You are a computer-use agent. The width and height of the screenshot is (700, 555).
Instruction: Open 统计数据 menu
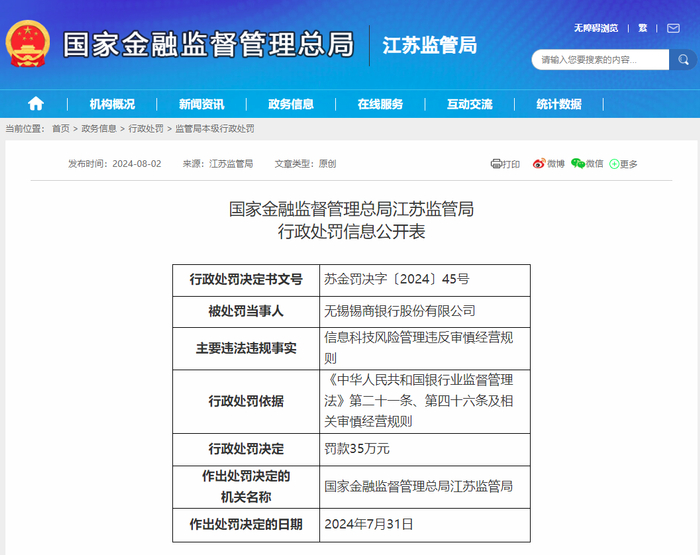559,104
